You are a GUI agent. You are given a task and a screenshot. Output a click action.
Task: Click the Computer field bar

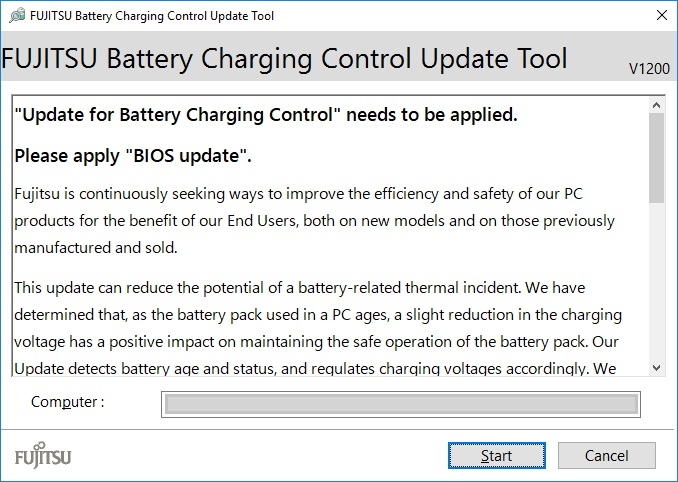pos(401,404)
